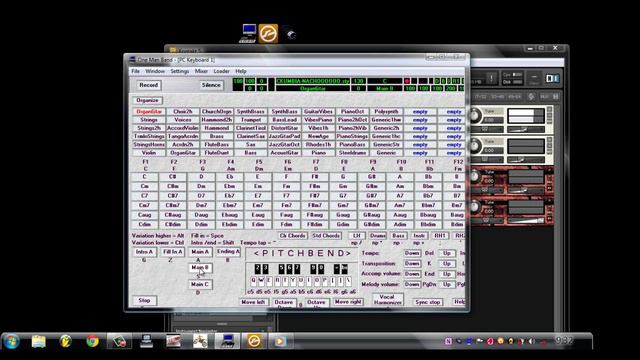The width and height of the screenshot is (640, 360).
Task: Trigger the Fill In A button
Action: pos(173,252)
